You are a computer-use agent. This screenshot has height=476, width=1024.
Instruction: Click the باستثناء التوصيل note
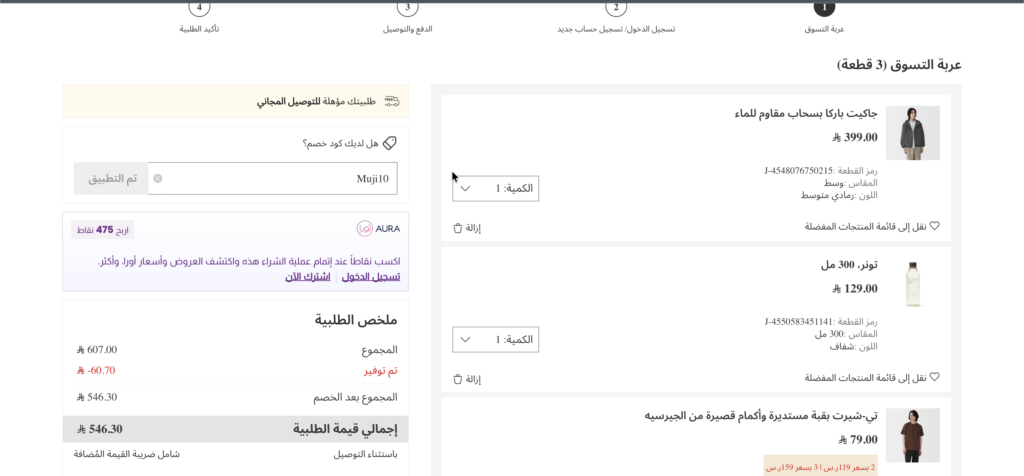tap(366, 454)
